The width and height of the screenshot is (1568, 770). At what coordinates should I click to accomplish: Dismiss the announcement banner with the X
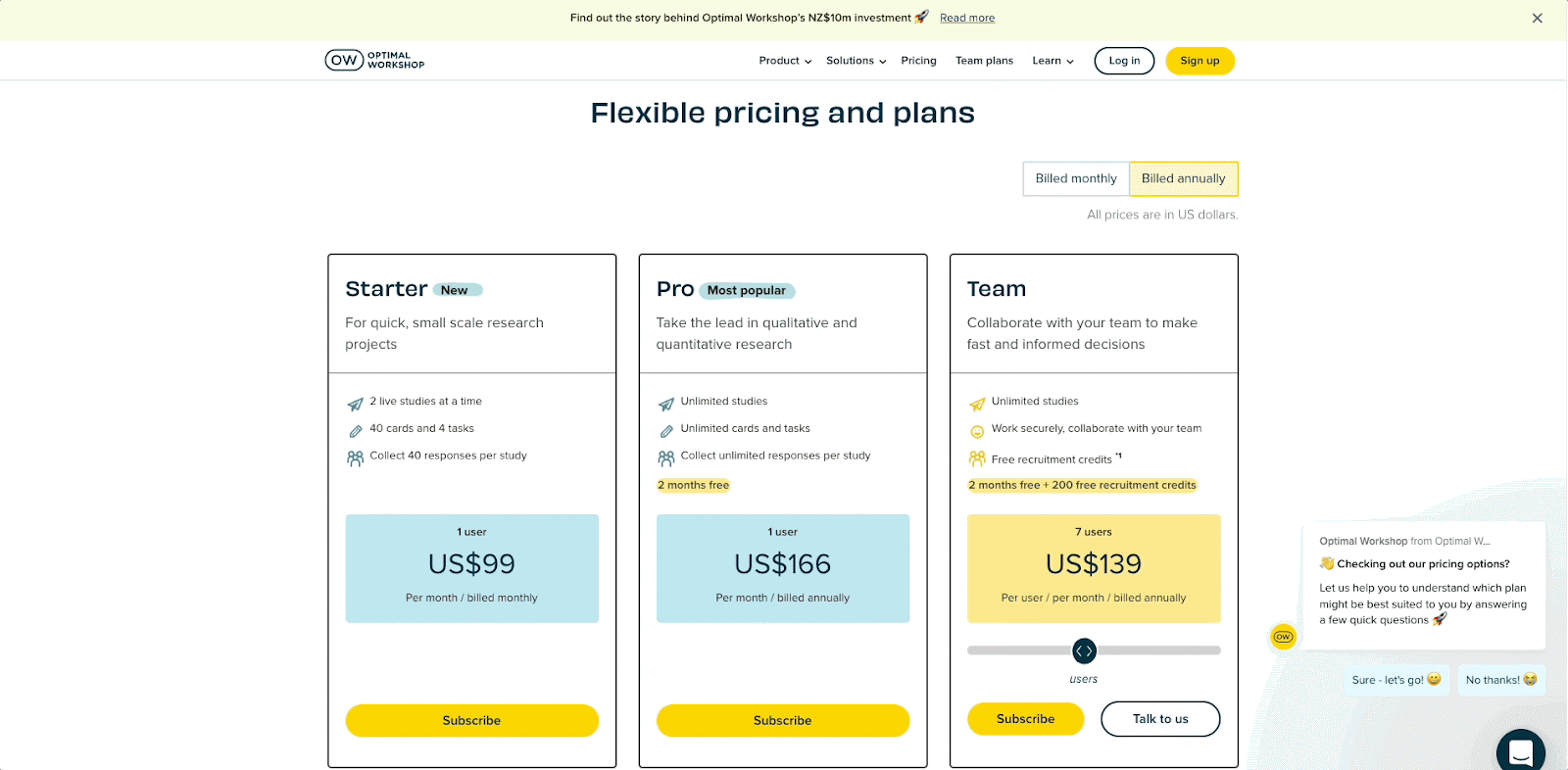pyautogui.click(x=1538, y=18)
